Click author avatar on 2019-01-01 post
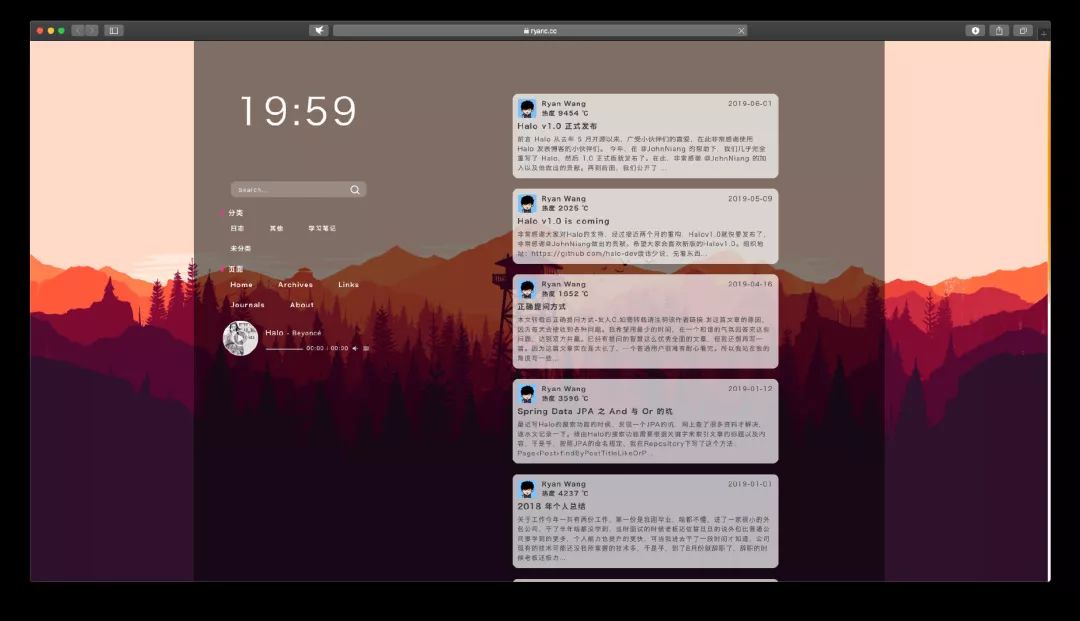 tap(528, 489)
